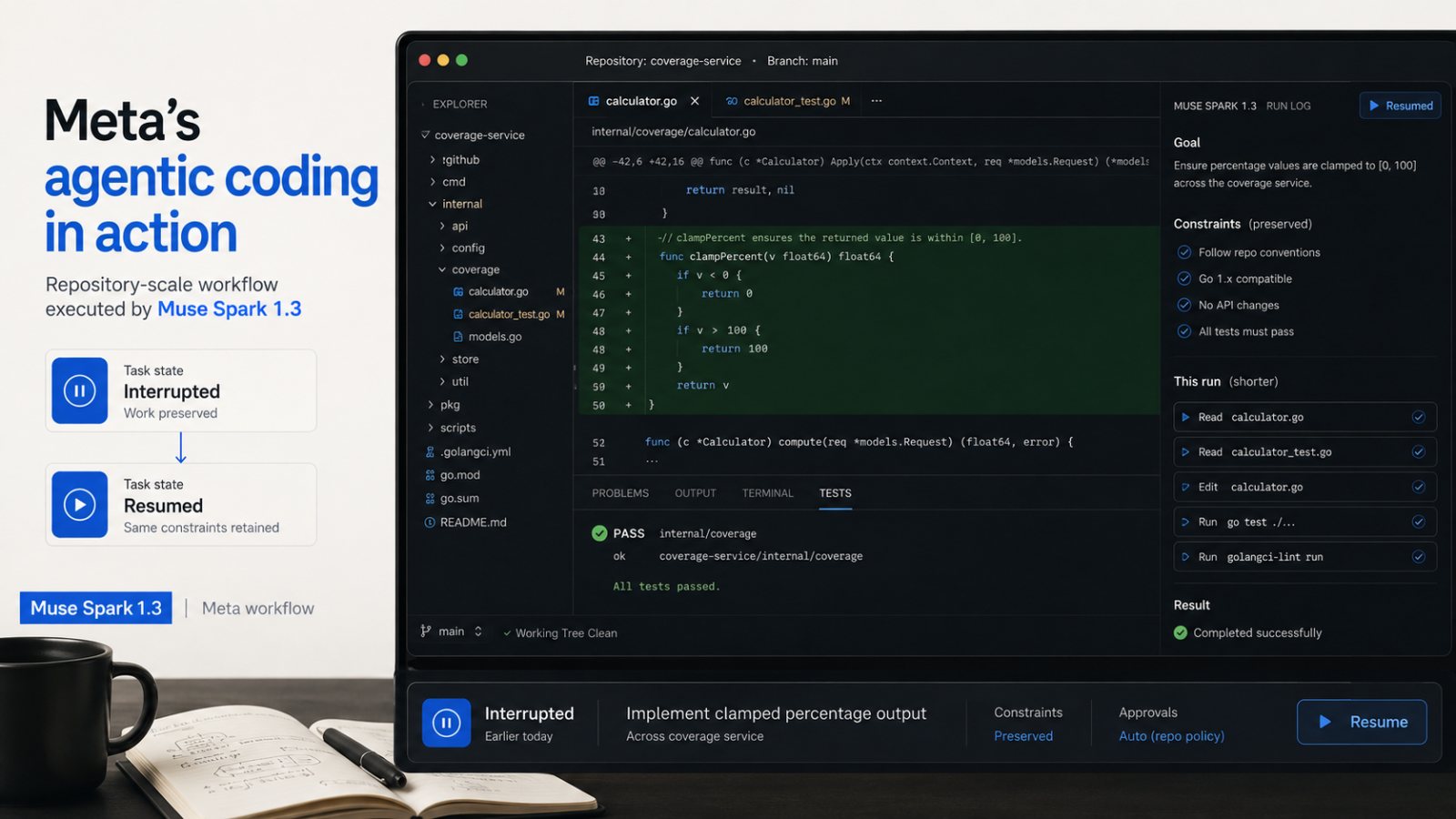Image resolution: width=1456 pixels, height=819 pixels.
Task: Open the TERMINAL panel tab
Action: tap(767, 493)
